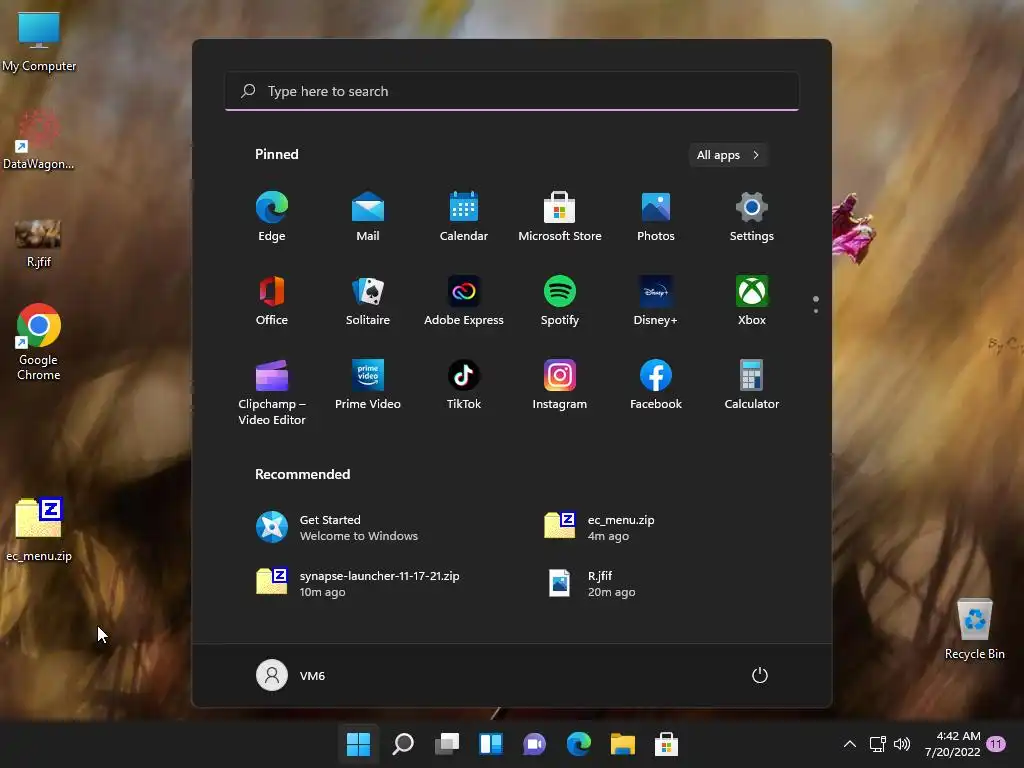Open the Calendar app
1024x768 pixels.
(x=464, y=216)
